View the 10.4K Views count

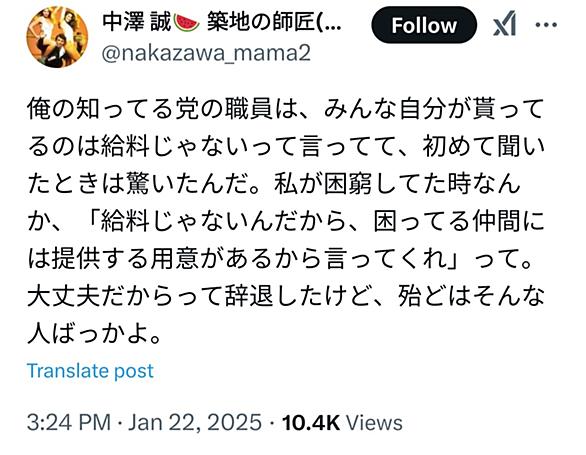click(342, 422)
